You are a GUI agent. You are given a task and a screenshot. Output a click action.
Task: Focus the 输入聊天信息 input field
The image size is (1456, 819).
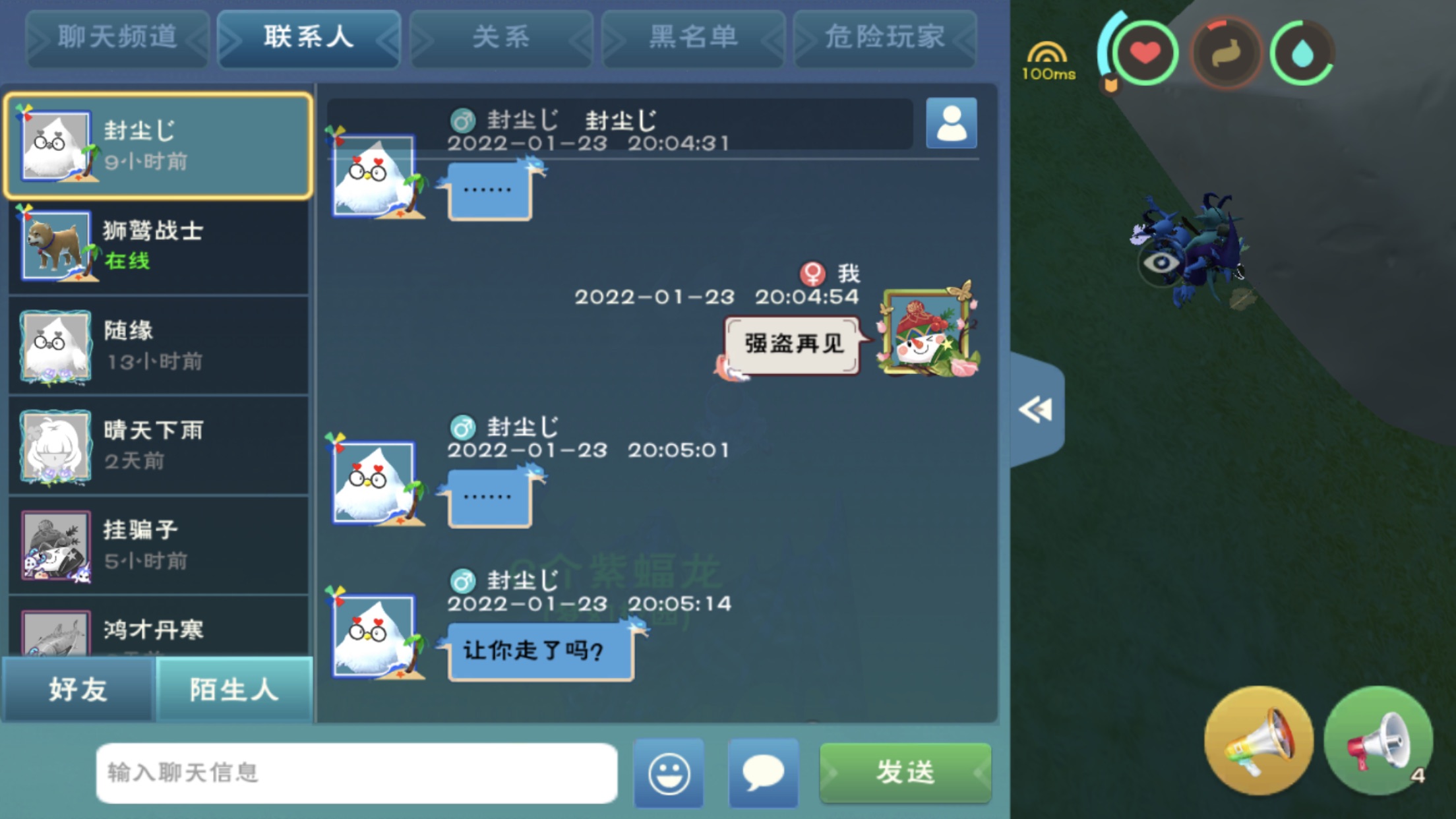coord(357,773)
